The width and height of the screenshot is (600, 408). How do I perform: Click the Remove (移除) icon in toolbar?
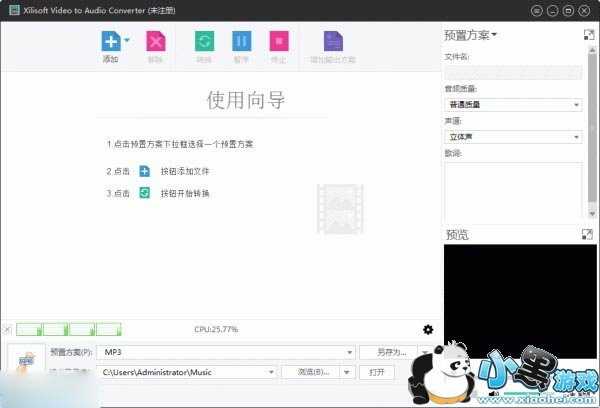[x=155, y=42]
